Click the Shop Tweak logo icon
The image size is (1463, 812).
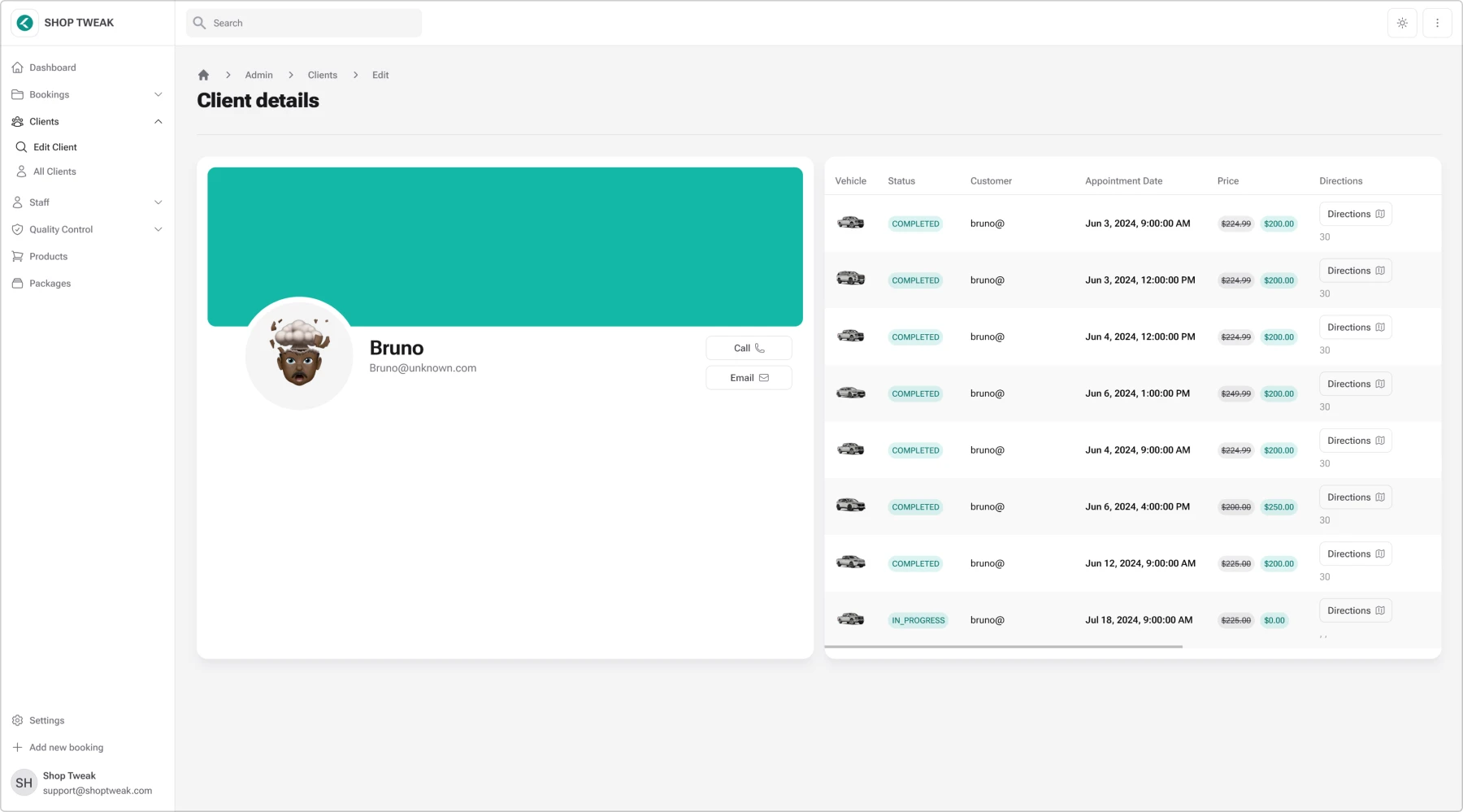[x=24, y=23]
